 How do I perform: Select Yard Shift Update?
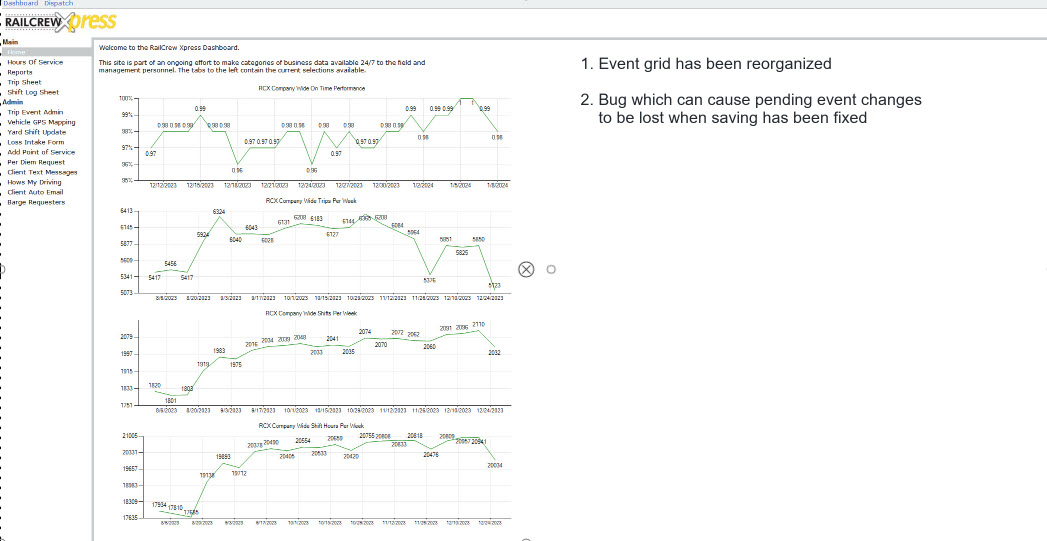(37, 132)
